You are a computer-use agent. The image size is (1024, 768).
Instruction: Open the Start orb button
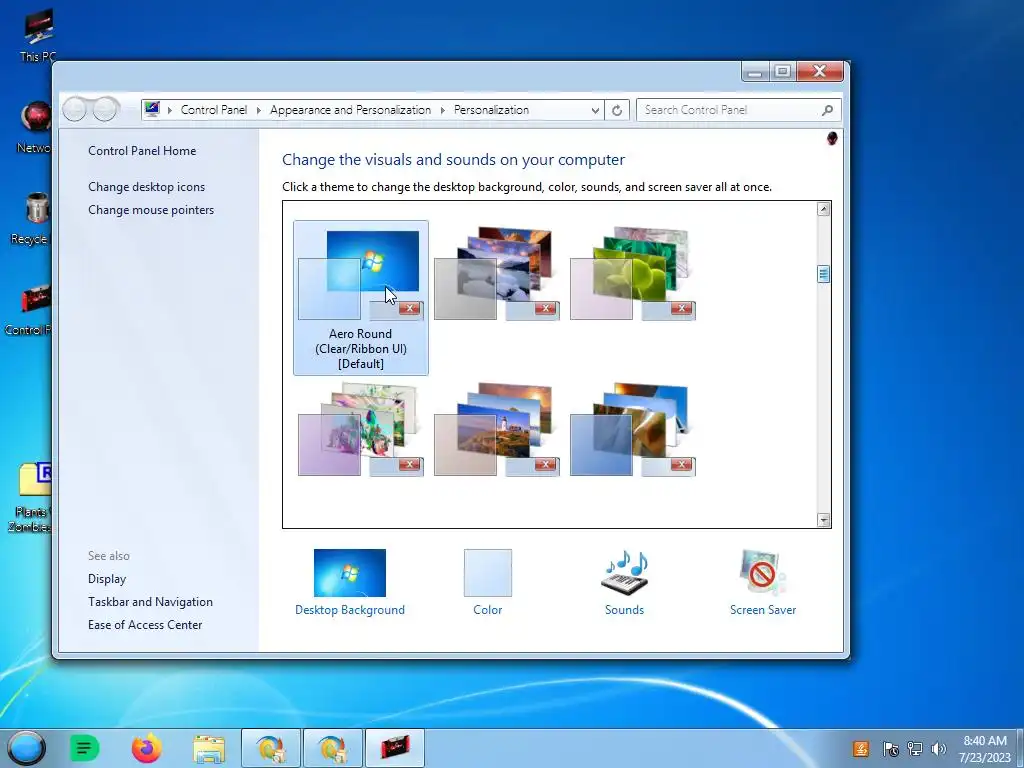(x=27, y=748)
